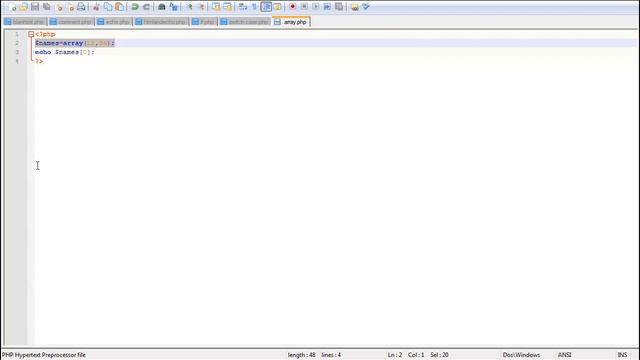Open the Replace dialog icon

pos(173,7)
